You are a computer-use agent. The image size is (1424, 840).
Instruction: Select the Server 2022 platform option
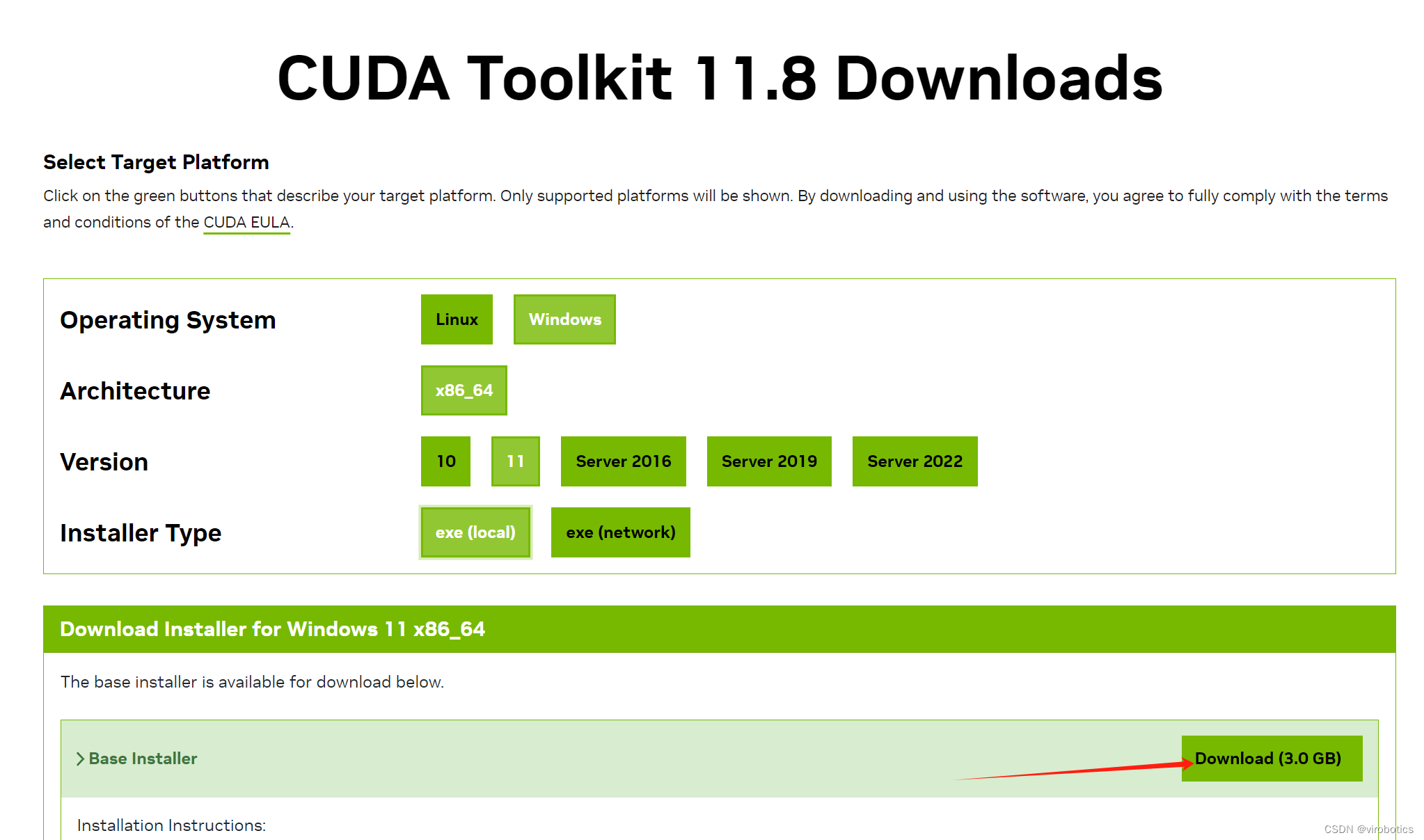coord(913,462)
